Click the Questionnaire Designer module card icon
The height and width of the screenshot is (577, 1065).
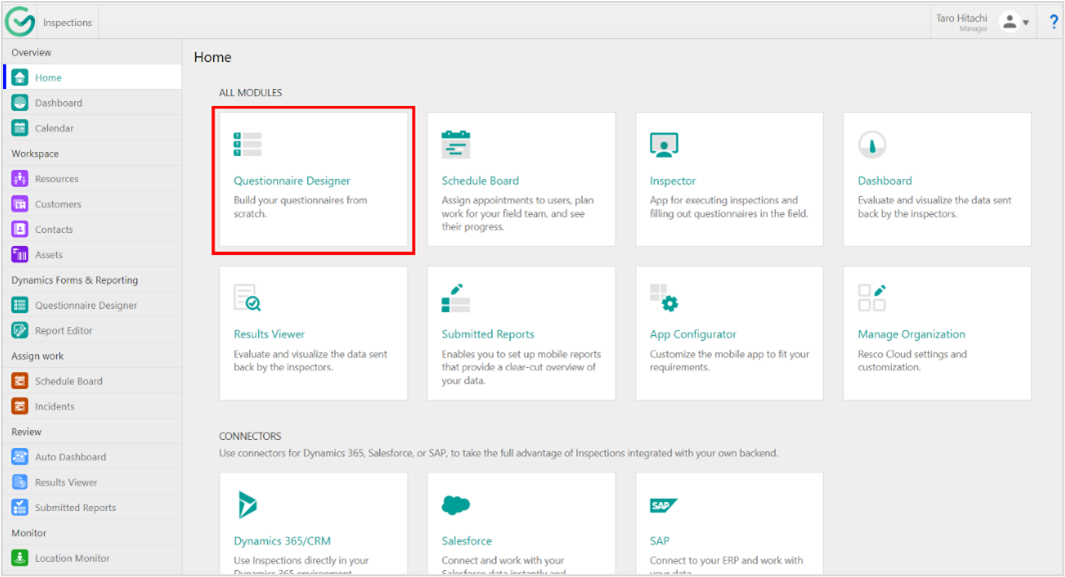point(248,145)
